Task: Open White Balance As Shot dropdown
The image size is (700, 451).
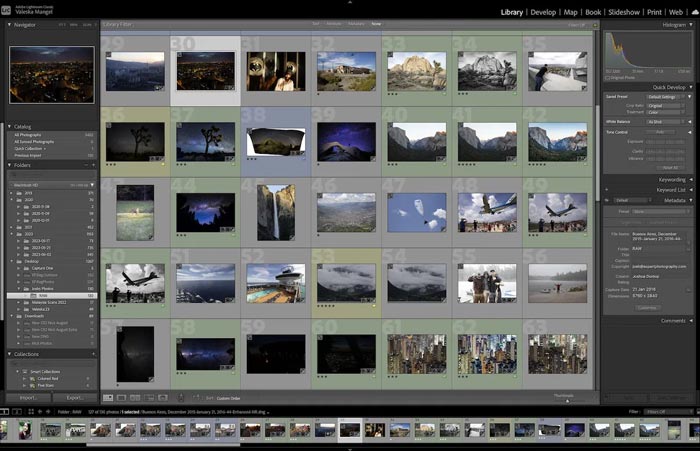Action: 665,121
